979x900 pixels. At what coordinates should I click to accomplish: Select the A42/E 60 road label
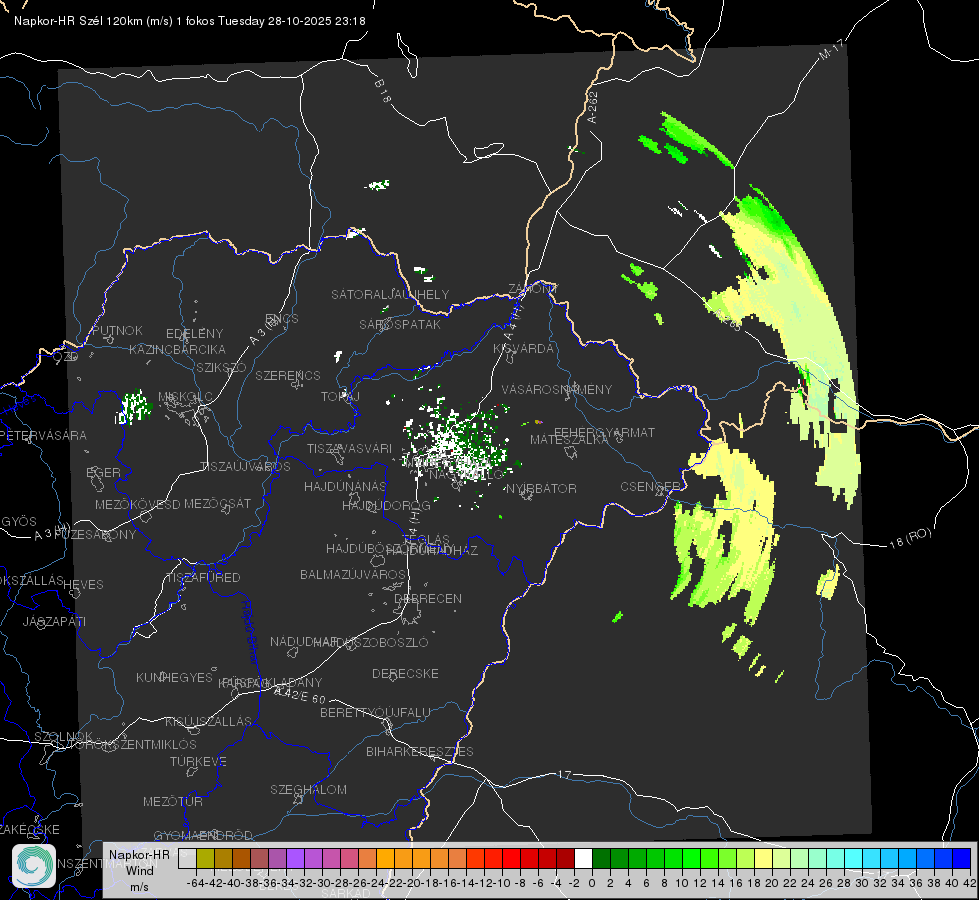tap(300, 695)
